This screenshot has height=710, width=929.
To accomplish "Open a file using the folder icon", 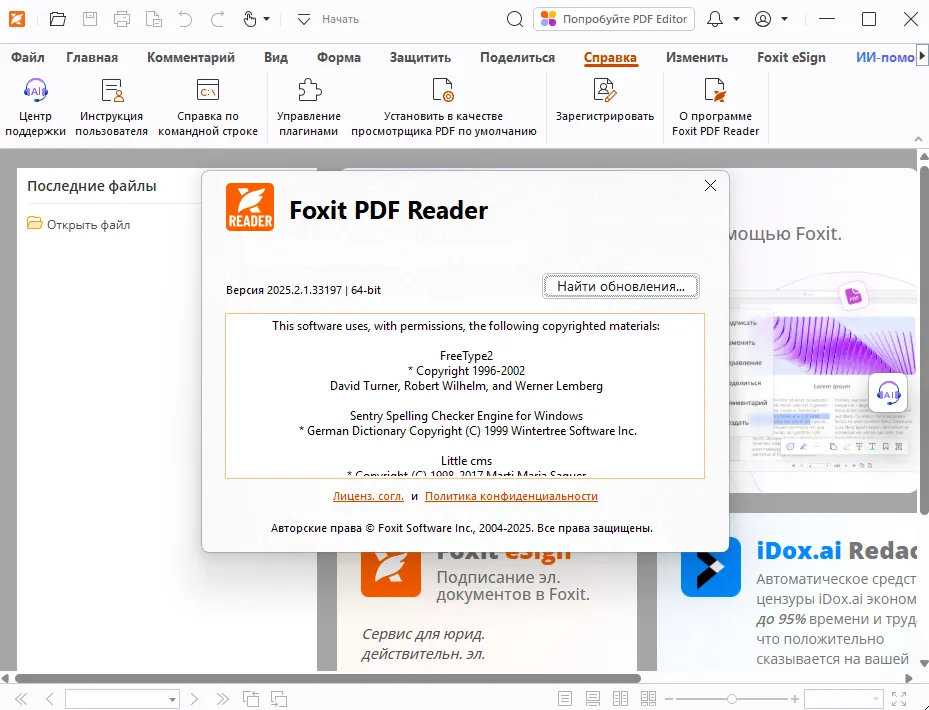I will click(x=57, y=18).
